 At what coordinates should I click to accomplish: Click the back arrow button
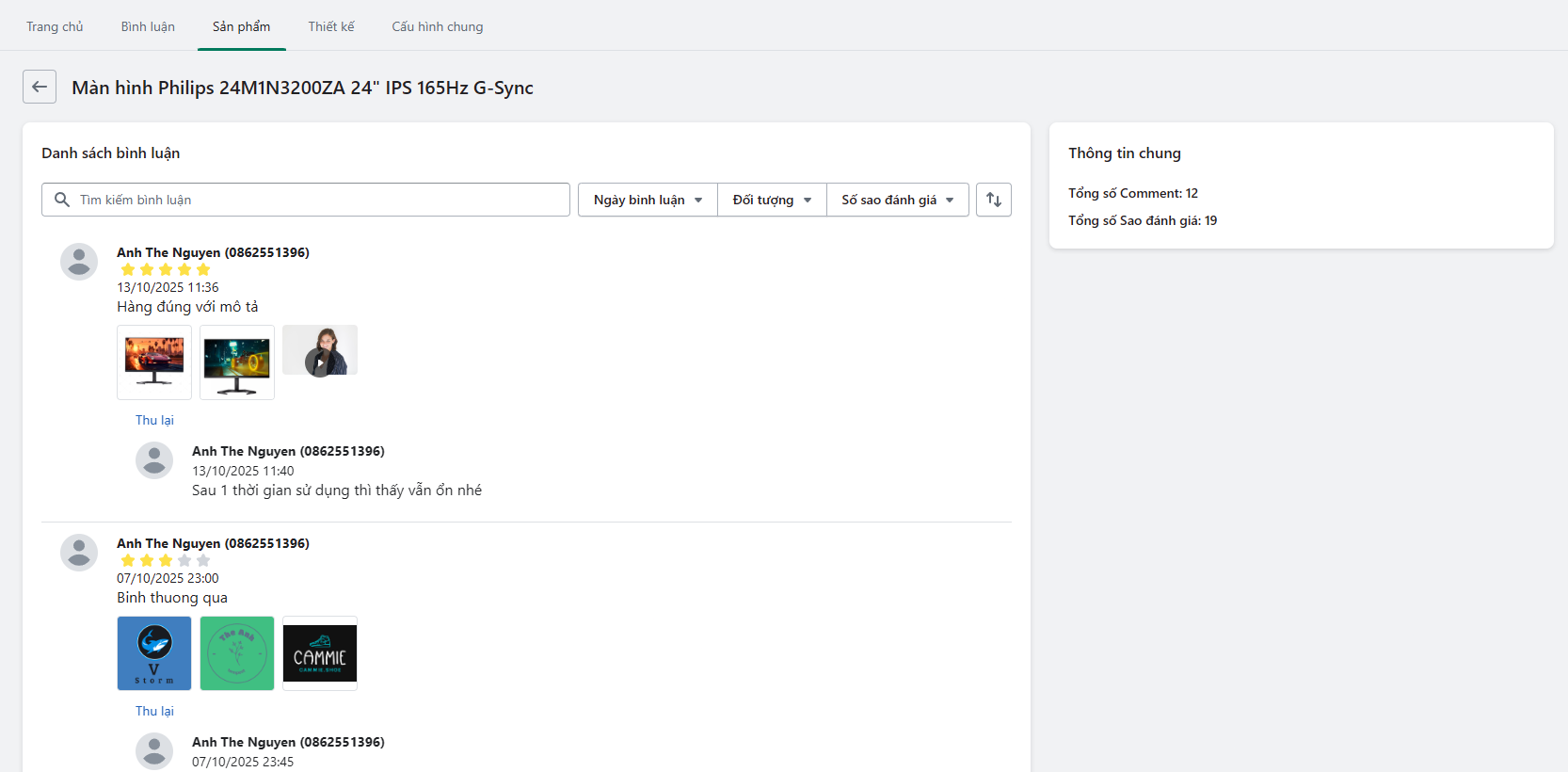click(40, 87)
